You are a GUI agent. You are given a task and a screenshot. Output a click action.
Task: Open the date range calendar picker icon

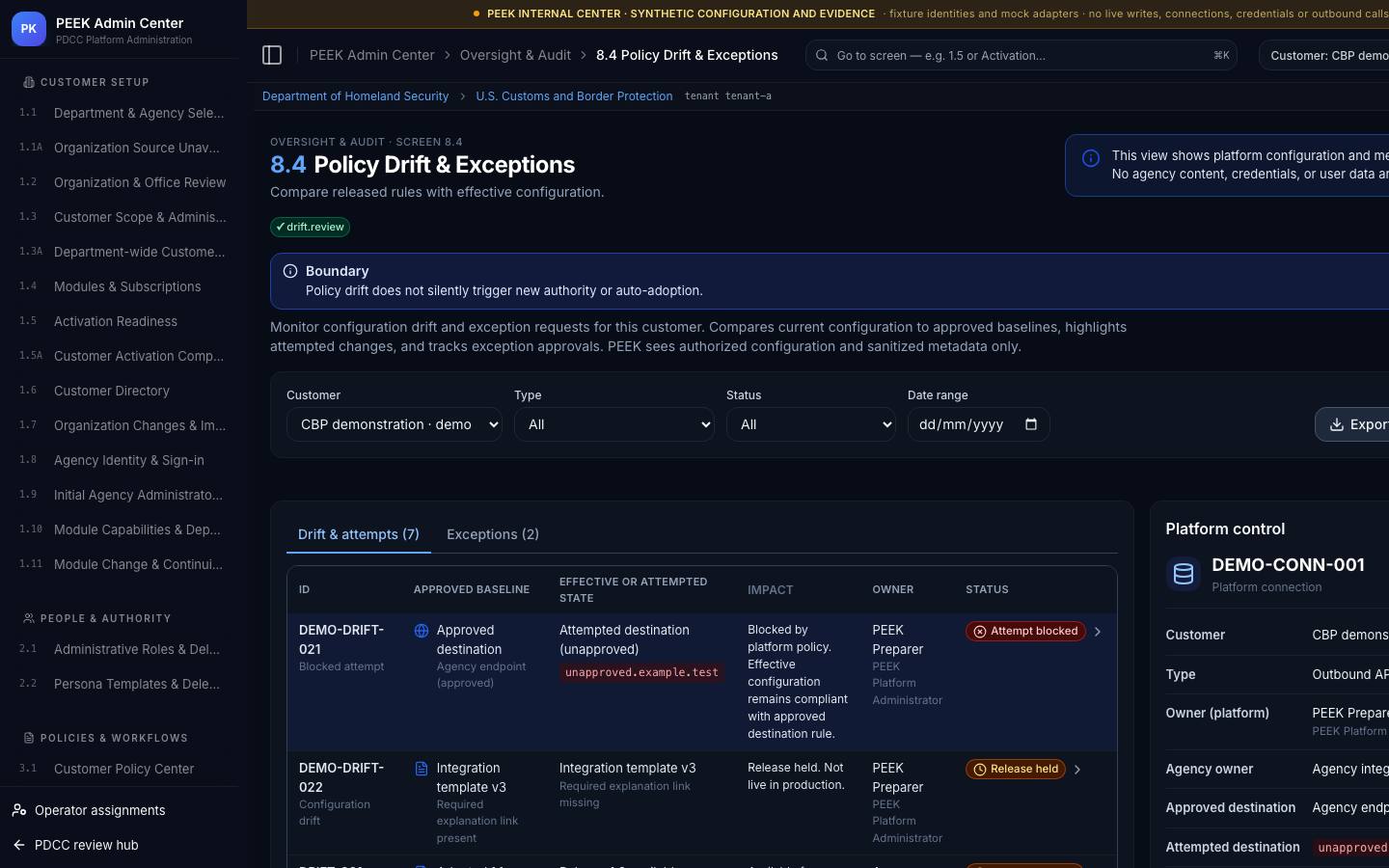[x=1031, y=424]
